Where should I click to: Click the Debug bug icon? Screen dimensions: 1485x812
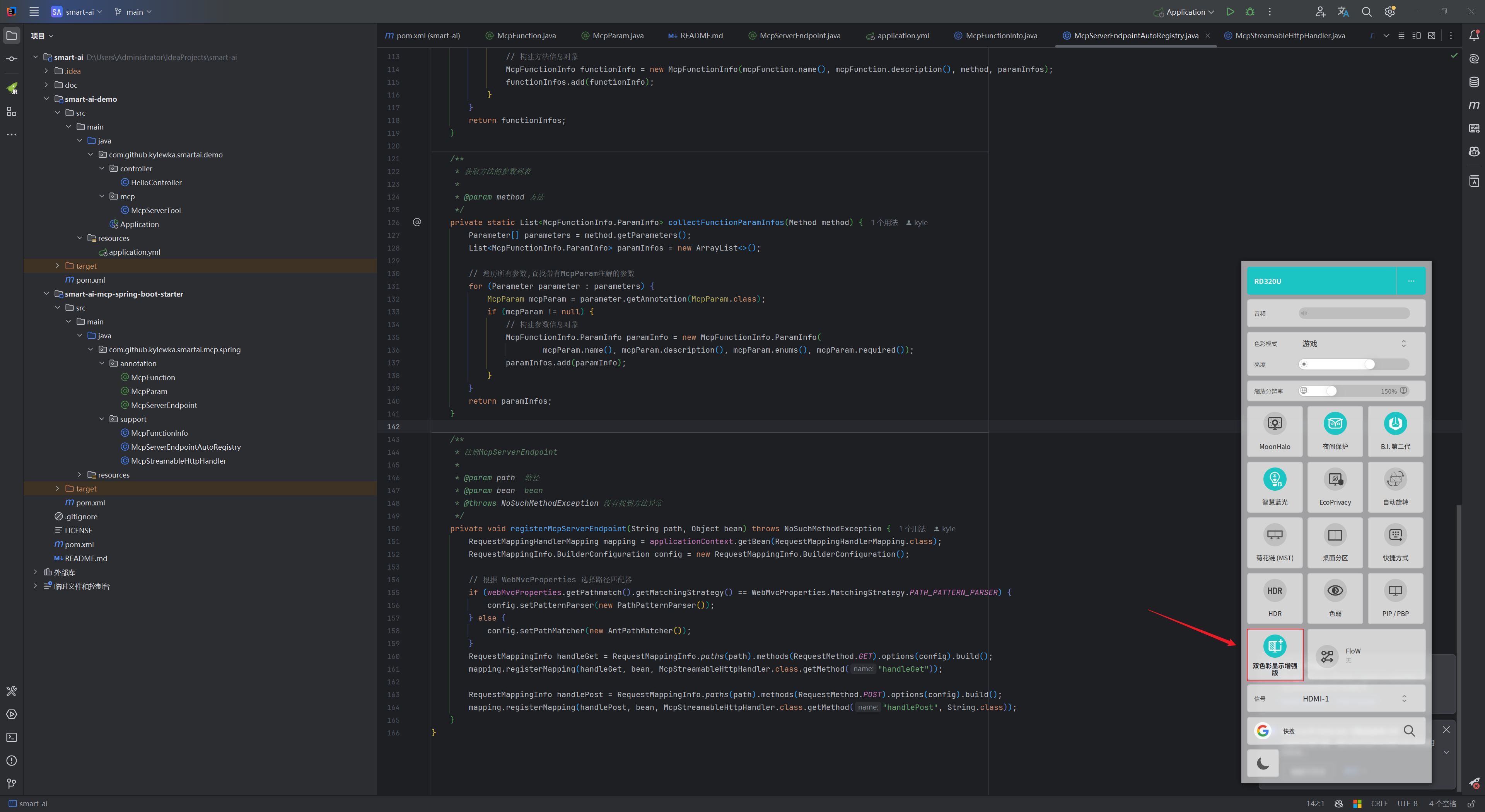pyautogui.click(x=1250, y=12)
